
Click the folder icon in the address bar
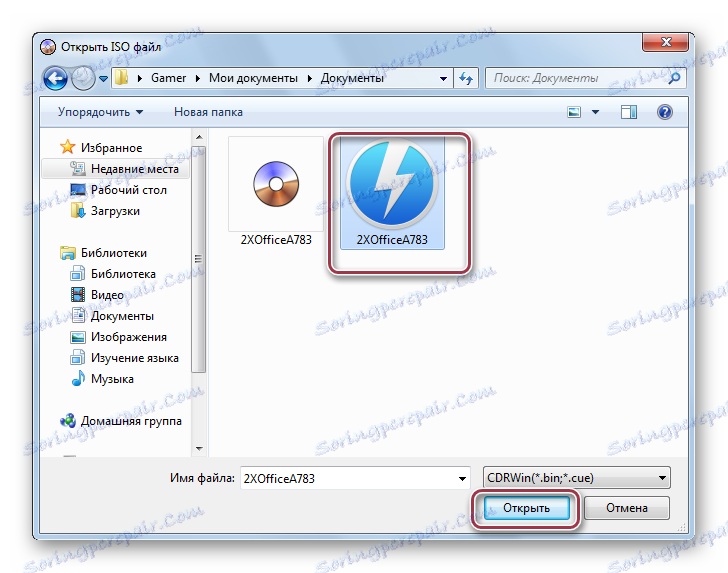click(x=122, y=78)
